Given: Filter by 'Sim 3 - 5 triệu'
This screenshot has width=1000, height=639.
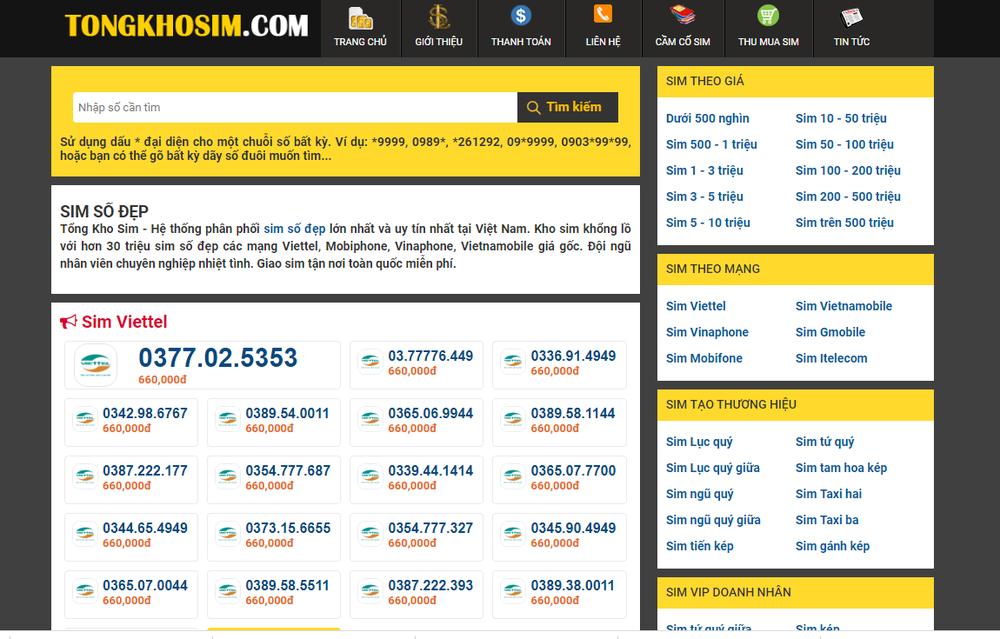Looking at the screenshot, I should click(704, 197).
